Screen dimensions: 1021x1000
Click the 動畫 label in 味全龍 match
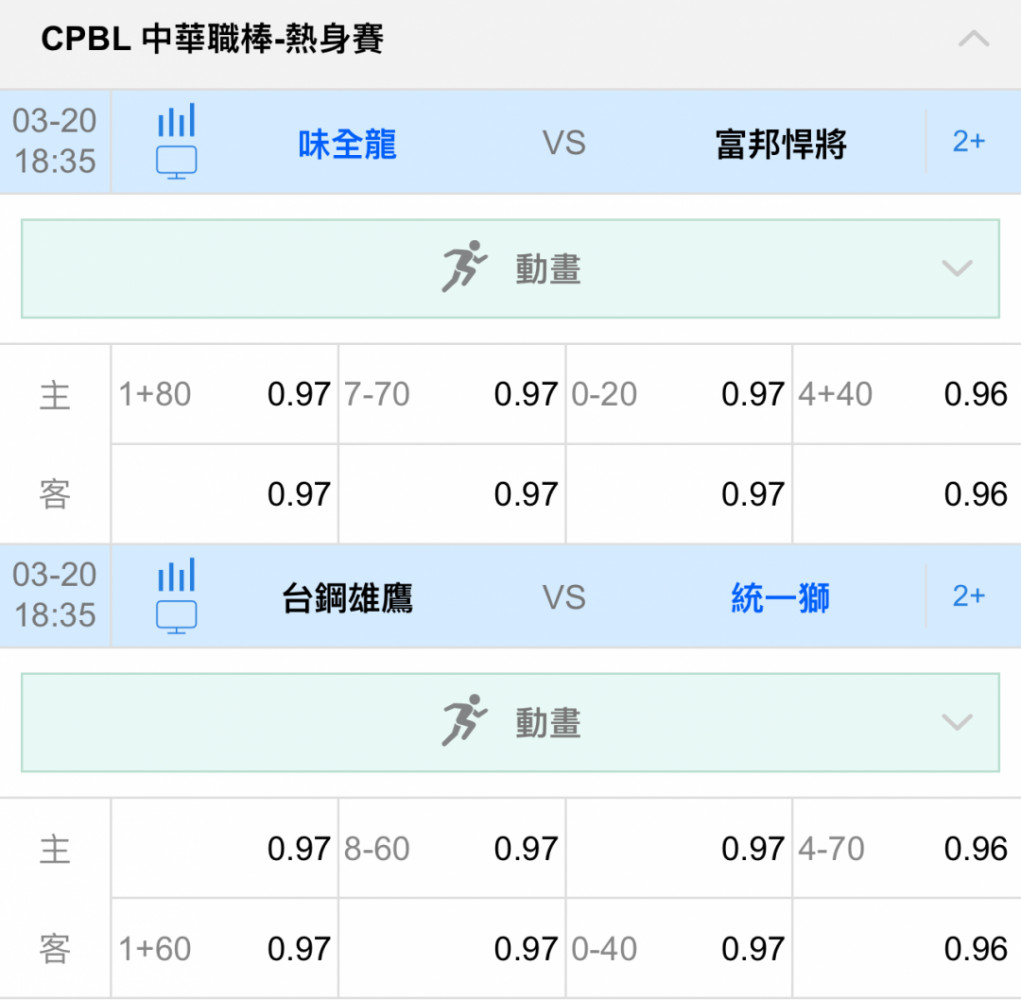point(548,269)
